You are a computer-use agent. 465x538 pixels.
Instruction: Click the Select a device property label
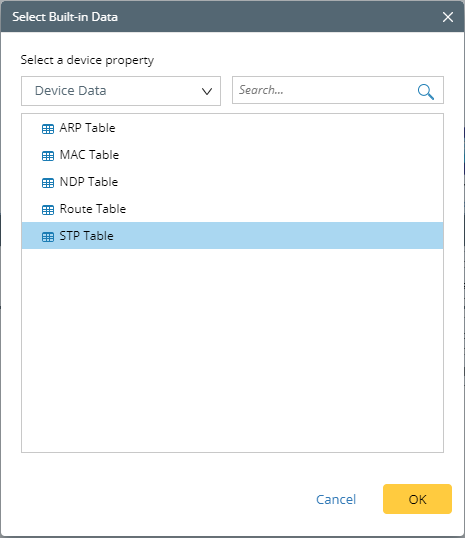87,60
